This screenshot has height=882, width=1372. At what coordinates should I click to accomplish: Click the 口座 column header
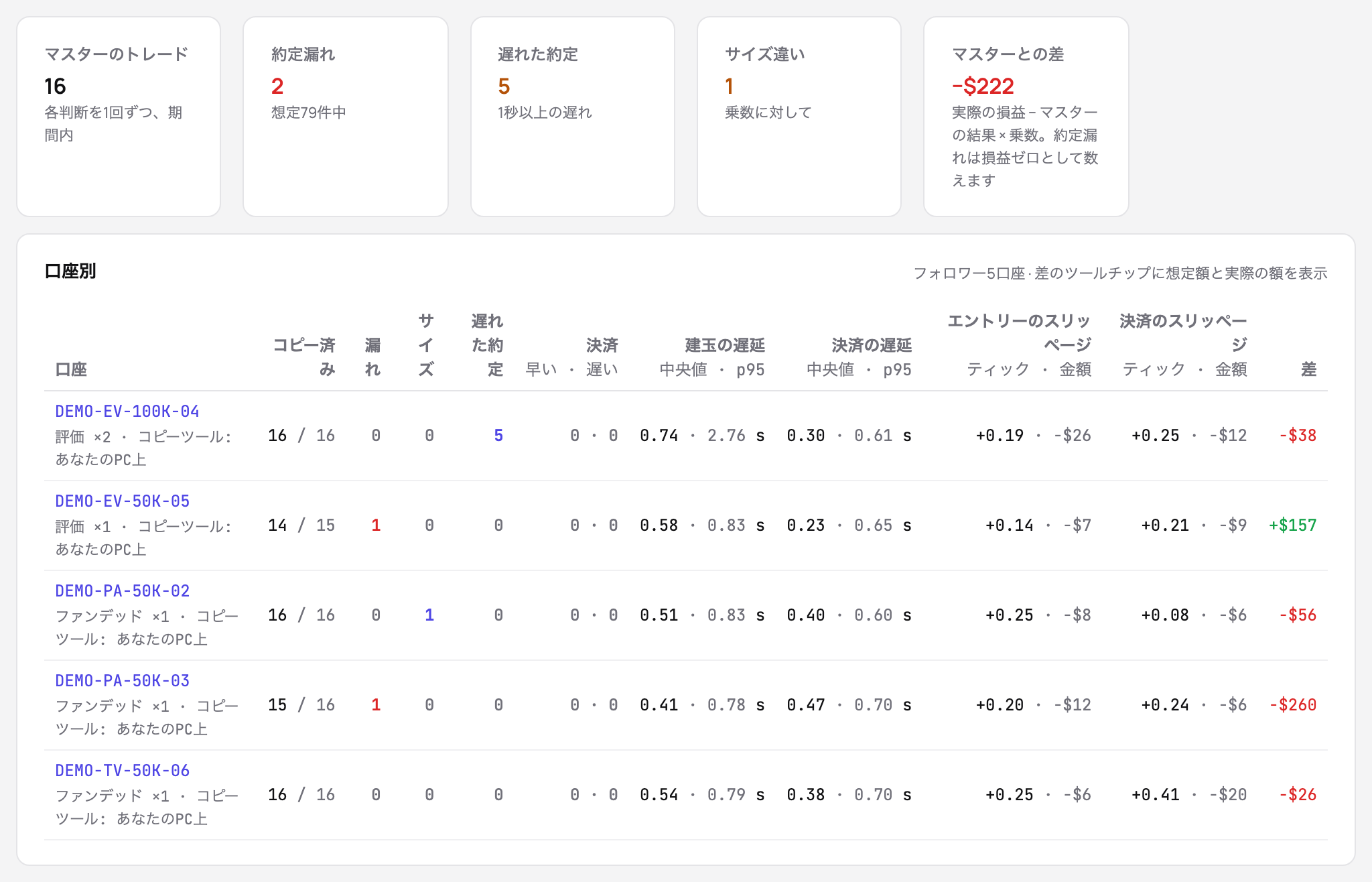point(71,369)
